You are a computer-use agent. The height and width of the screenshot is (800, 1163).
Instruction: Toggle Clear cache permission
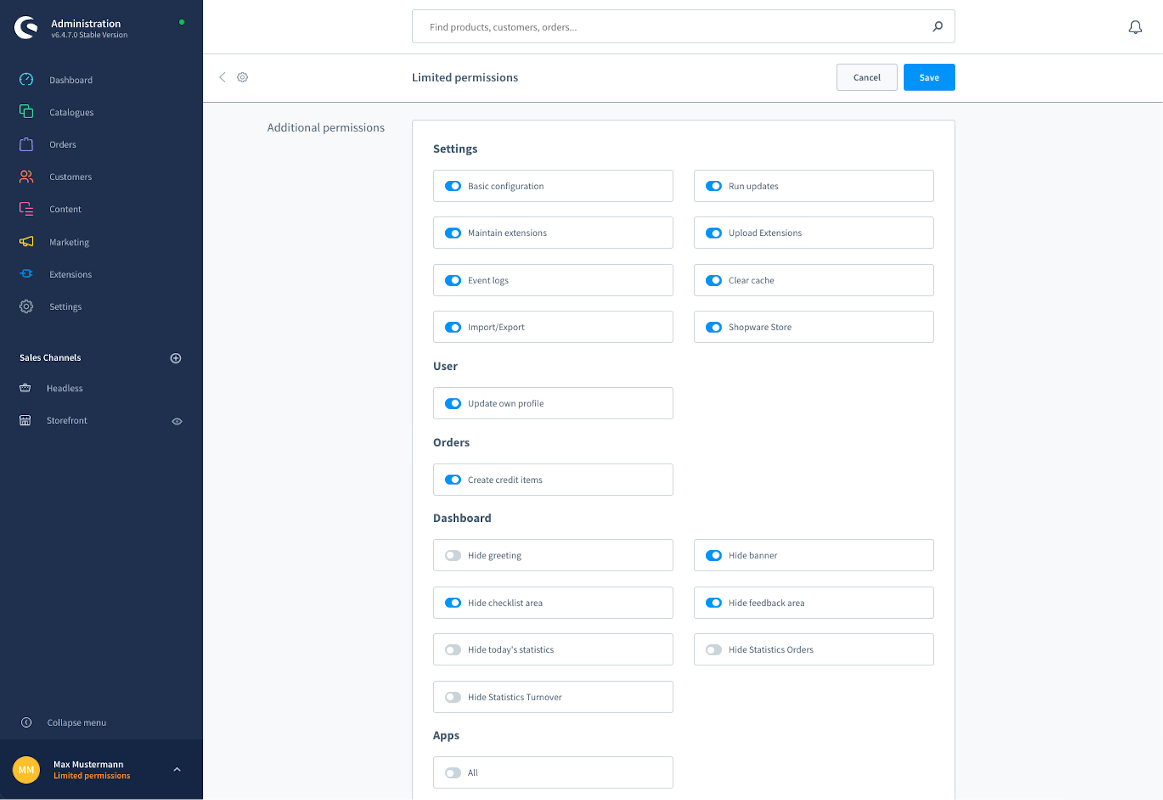(x=714, y=280)
